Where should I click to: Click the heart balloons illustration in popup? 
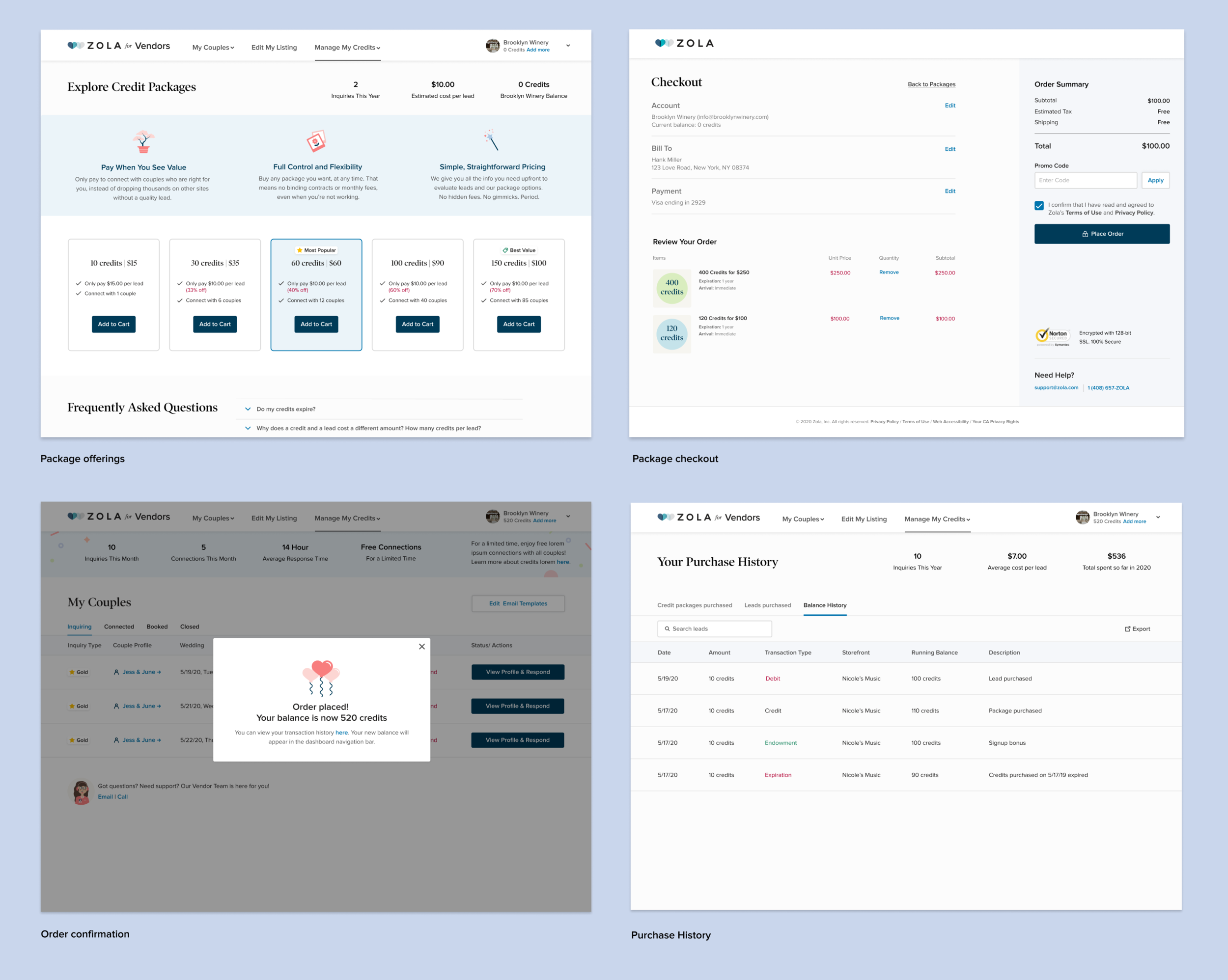pyautogui.click(x=321, y=678)
